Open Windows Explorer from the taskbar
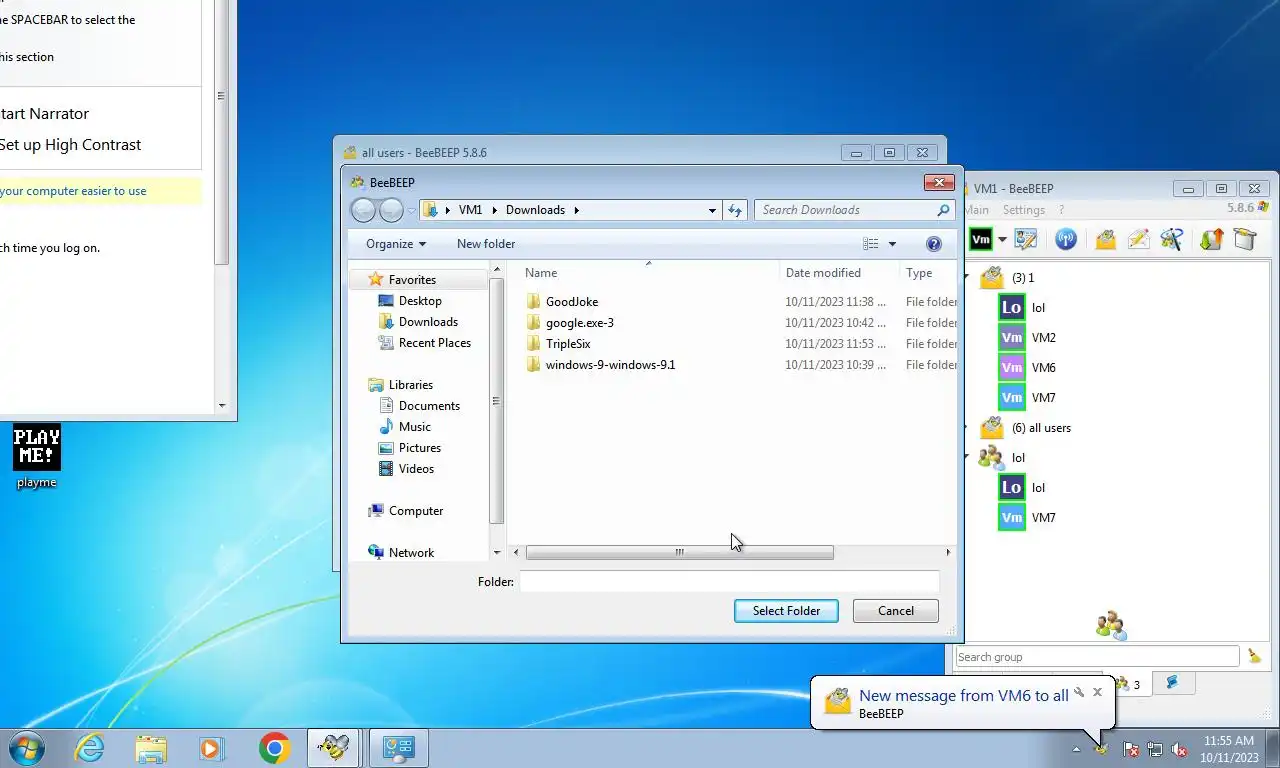Image resolution: width=1280 pixels, height=768 pixels. pos(151,748)
